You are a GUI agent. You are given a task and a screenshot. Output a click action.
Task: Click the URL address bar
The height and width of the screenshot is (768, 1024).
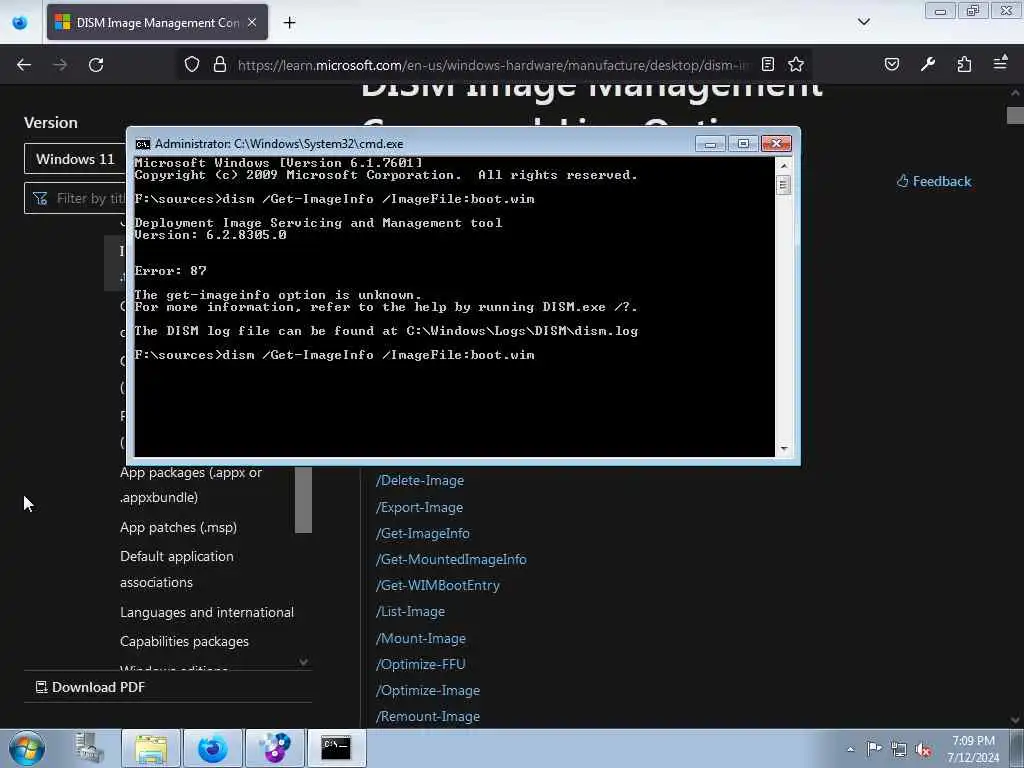tap(493, 65)
